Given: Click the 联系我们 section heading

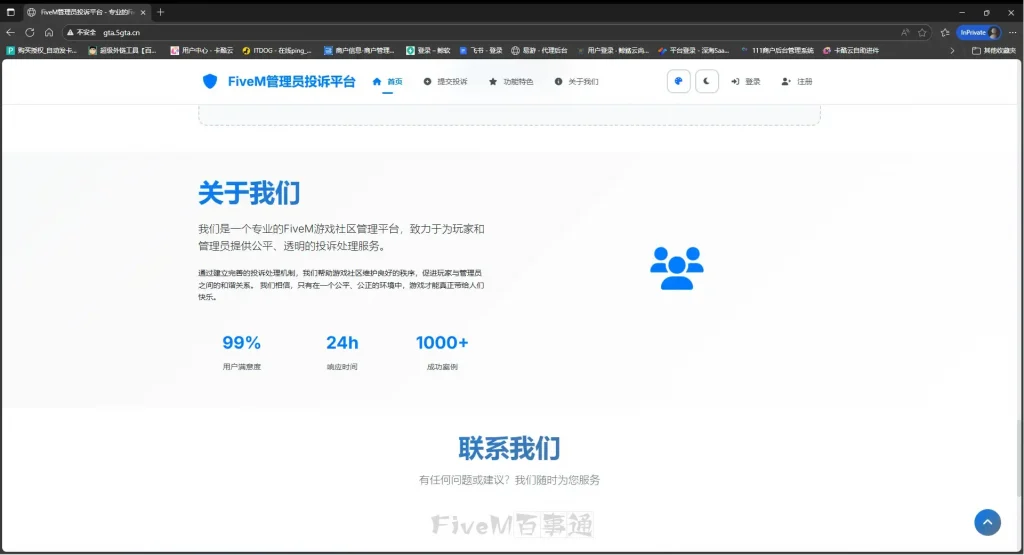Looking at the screenshot, I should (x=509, y=449).
